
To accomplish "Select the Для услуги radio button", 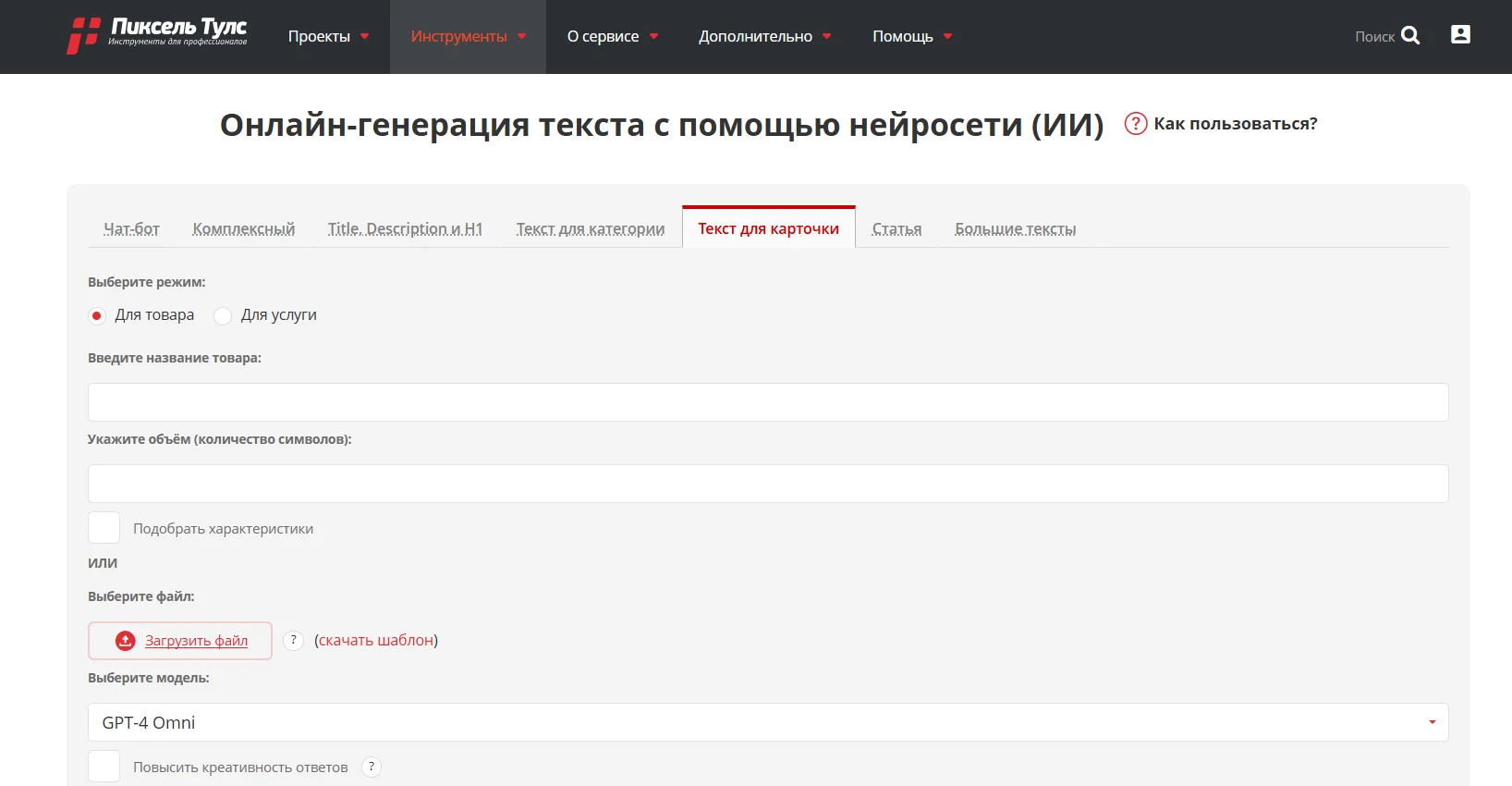I will tap(223, 315).
